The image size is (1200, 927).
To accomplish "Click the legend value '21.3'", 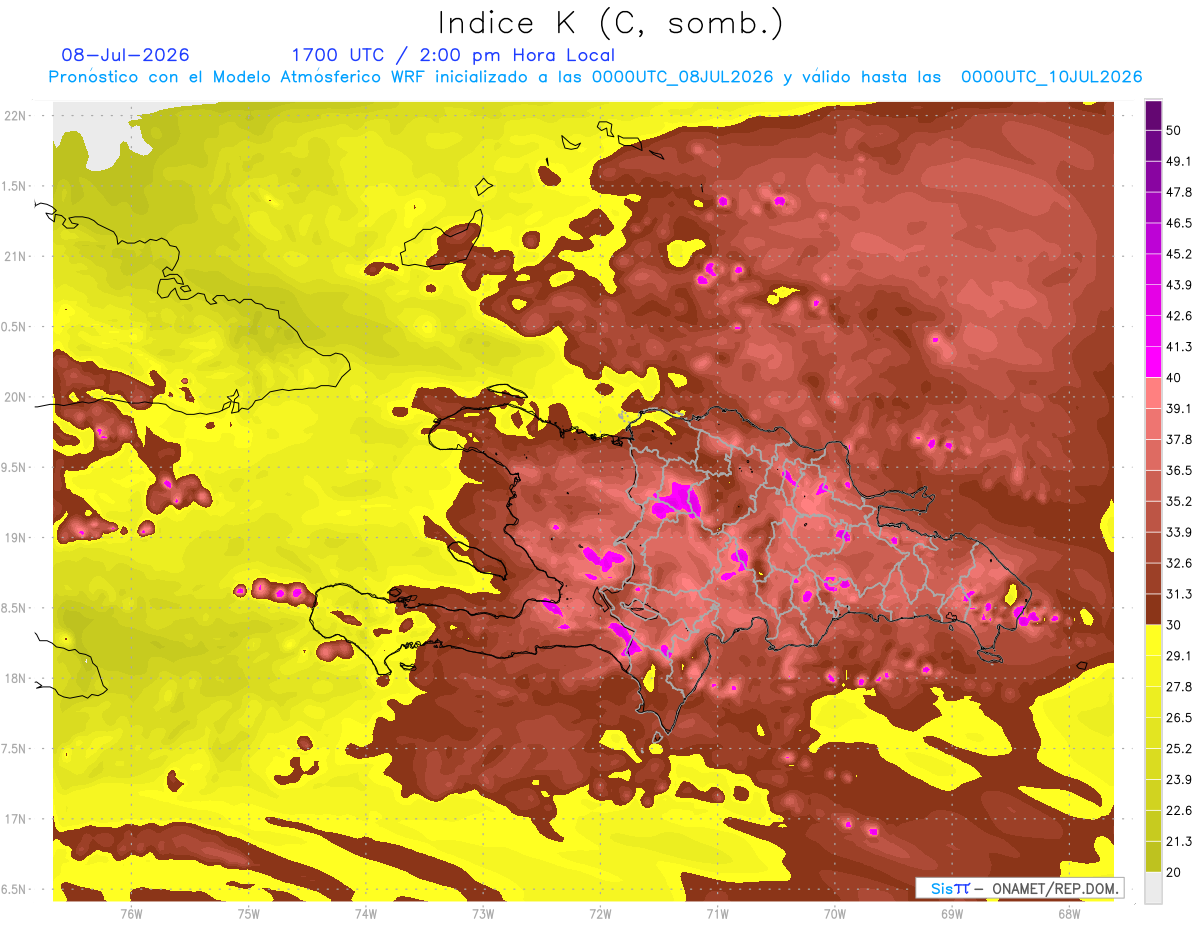I will 1178,842.
